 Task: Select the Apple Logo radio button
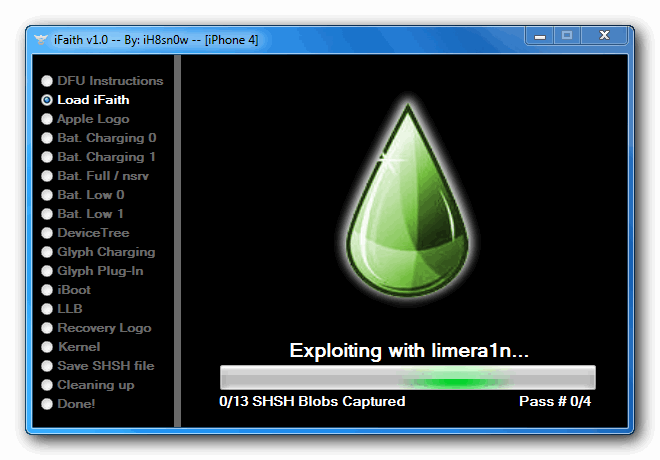click(47, 119)
